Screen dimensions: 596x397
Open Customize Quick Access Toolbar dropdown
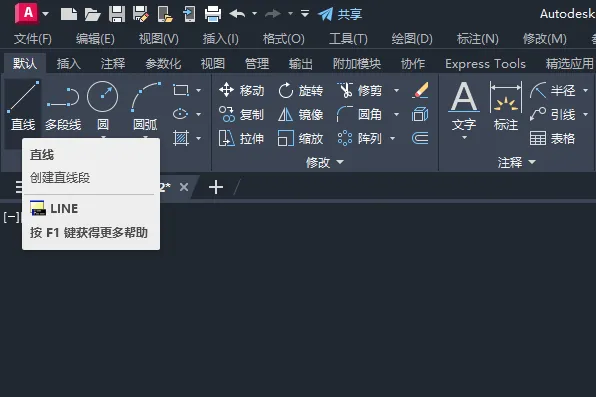(304, 14)
